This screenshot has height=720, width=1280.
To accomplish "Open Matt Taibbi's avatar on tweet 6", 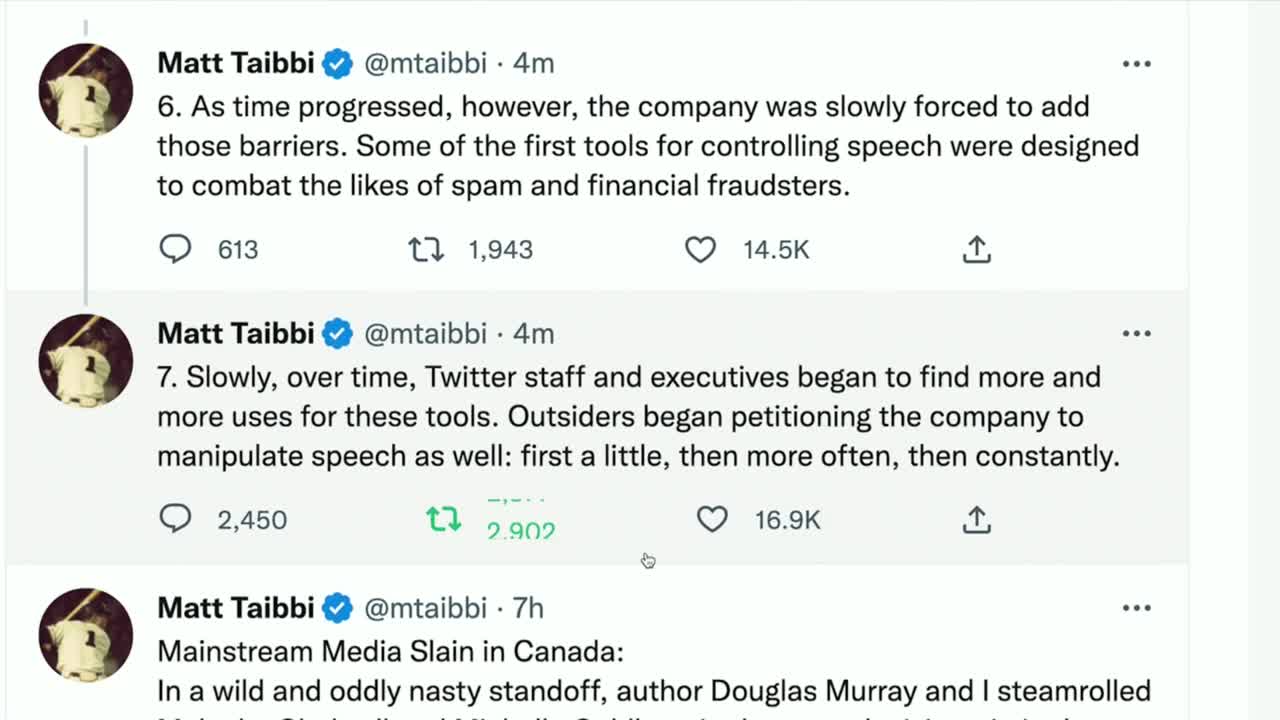I will [x=86, y=90].
